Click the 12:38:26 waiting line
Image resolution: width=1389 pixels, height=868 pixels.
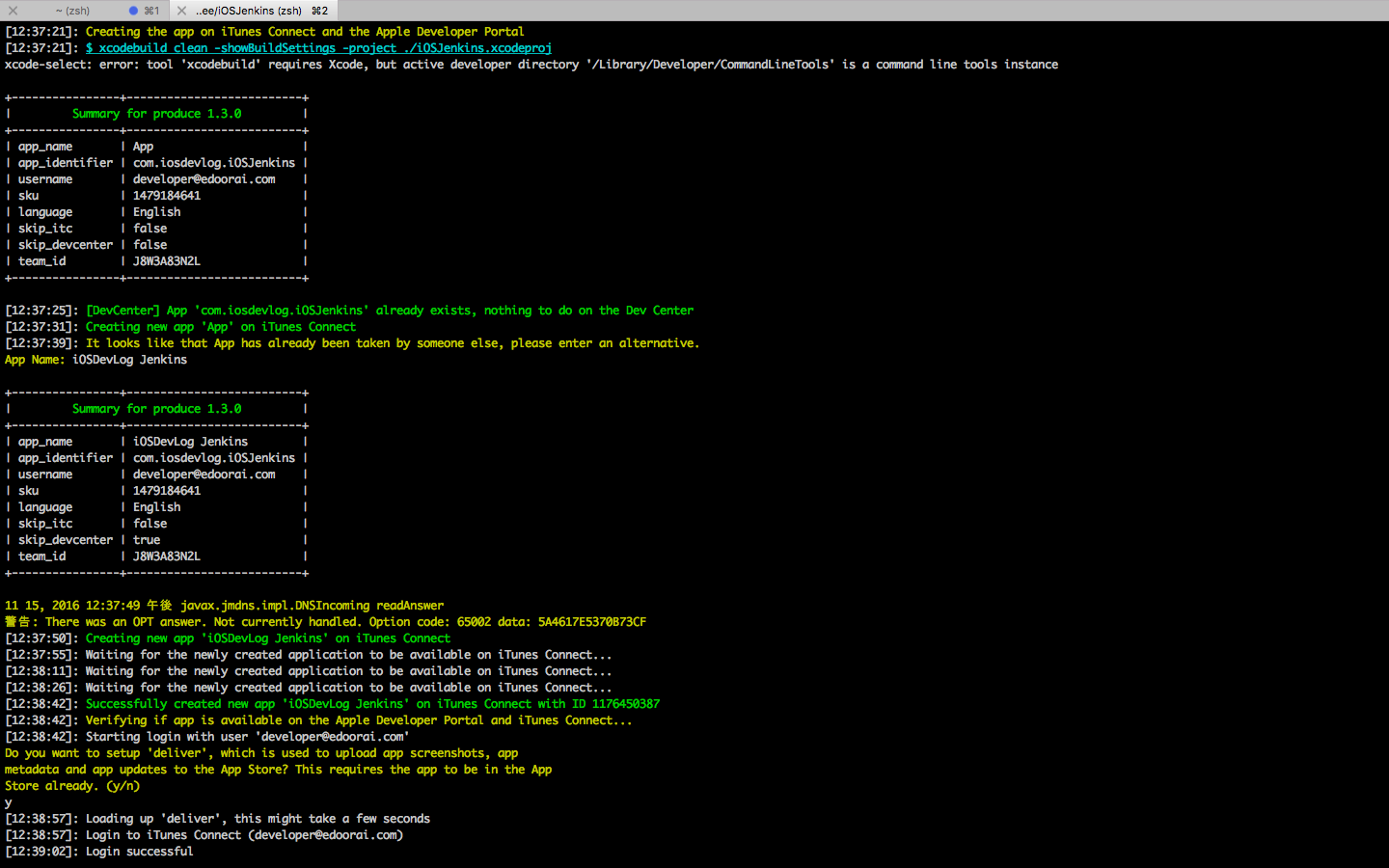[x=308, y=688]
